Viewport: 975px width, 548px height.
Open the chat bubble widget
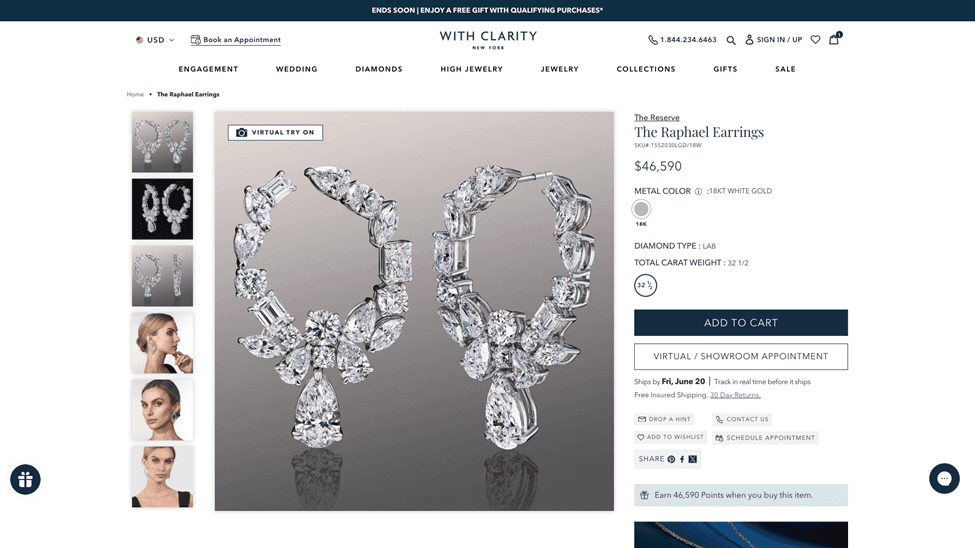[944, 478]
